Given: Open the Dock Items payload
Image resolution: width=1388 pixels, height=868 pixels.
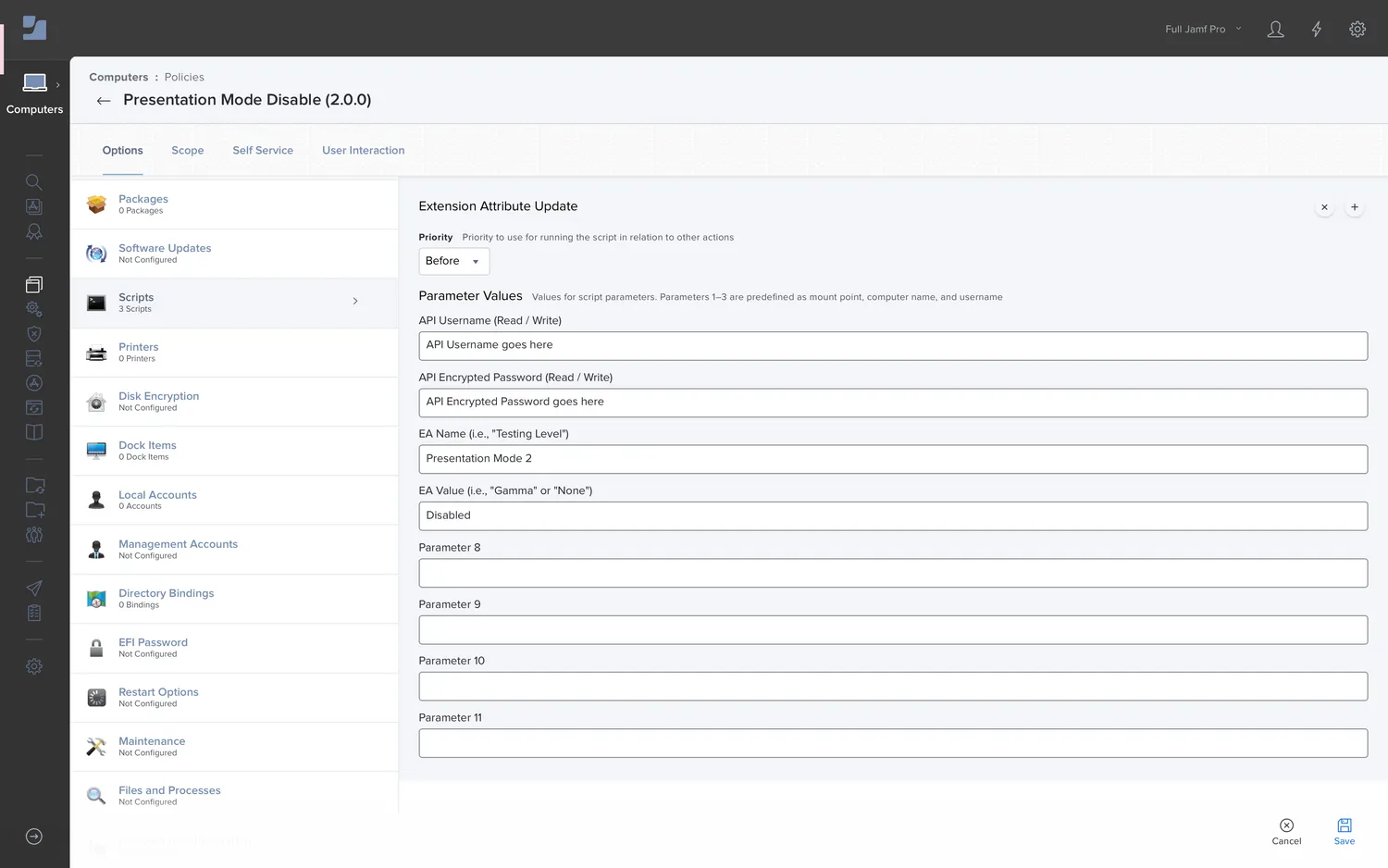Looking at the screenshot, I should point(234,451).
